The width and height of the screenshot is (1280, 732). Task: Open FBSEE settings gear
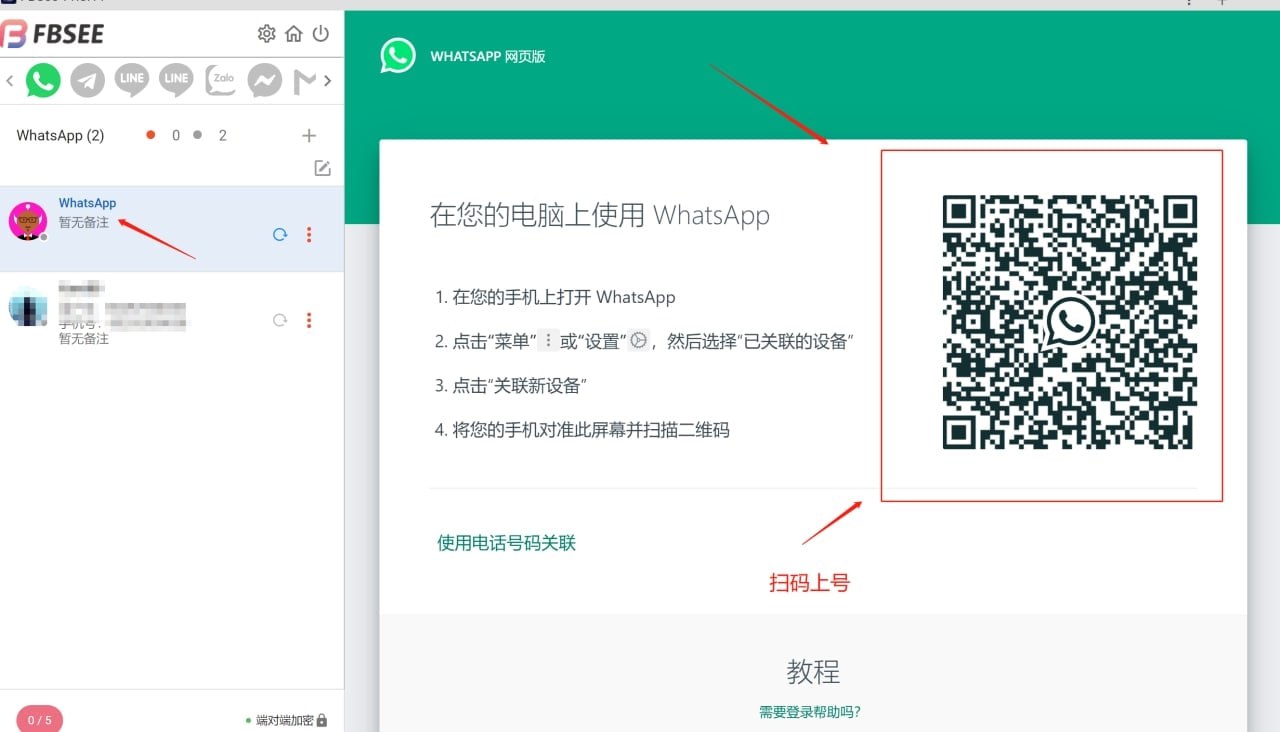[266, 34]
